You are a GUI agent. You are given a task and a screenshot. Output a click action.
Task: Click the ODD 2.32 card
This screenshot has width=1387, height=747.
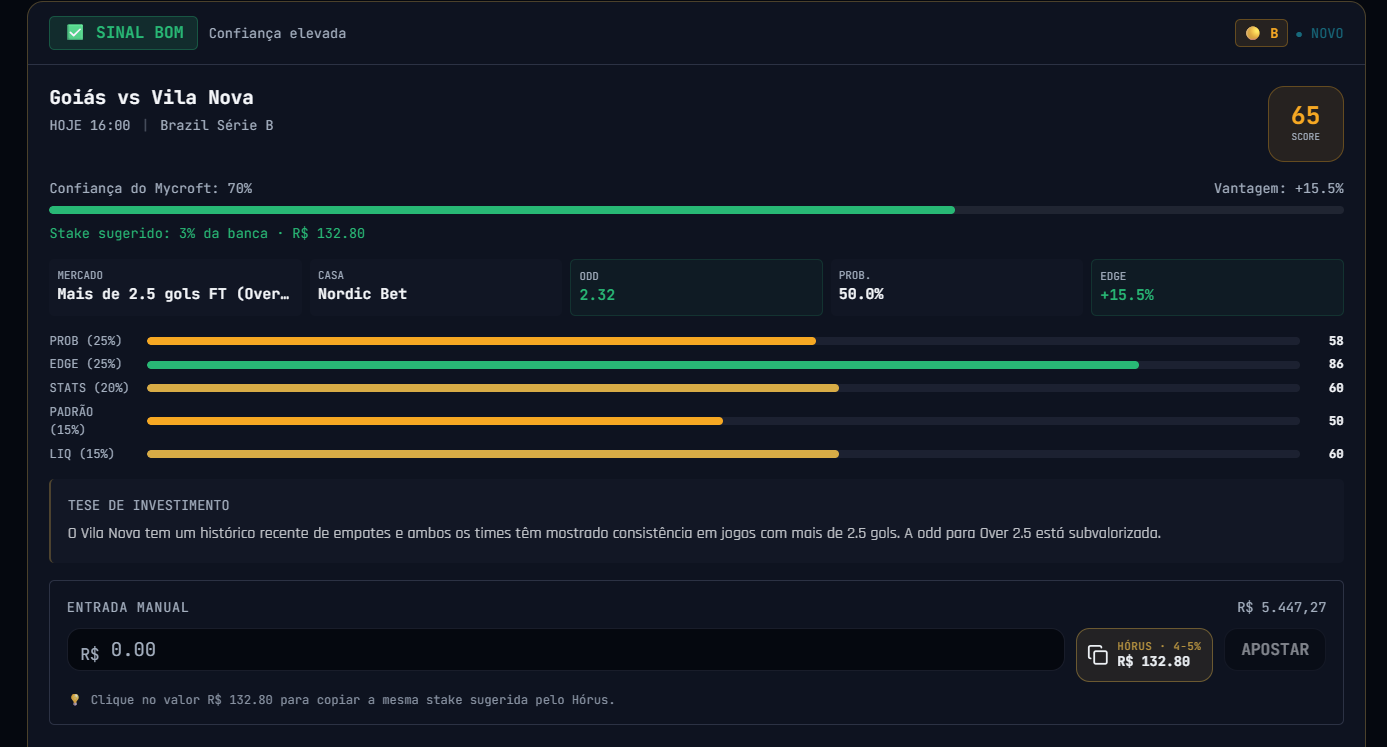pyautogui.click(x=696, y=287)
